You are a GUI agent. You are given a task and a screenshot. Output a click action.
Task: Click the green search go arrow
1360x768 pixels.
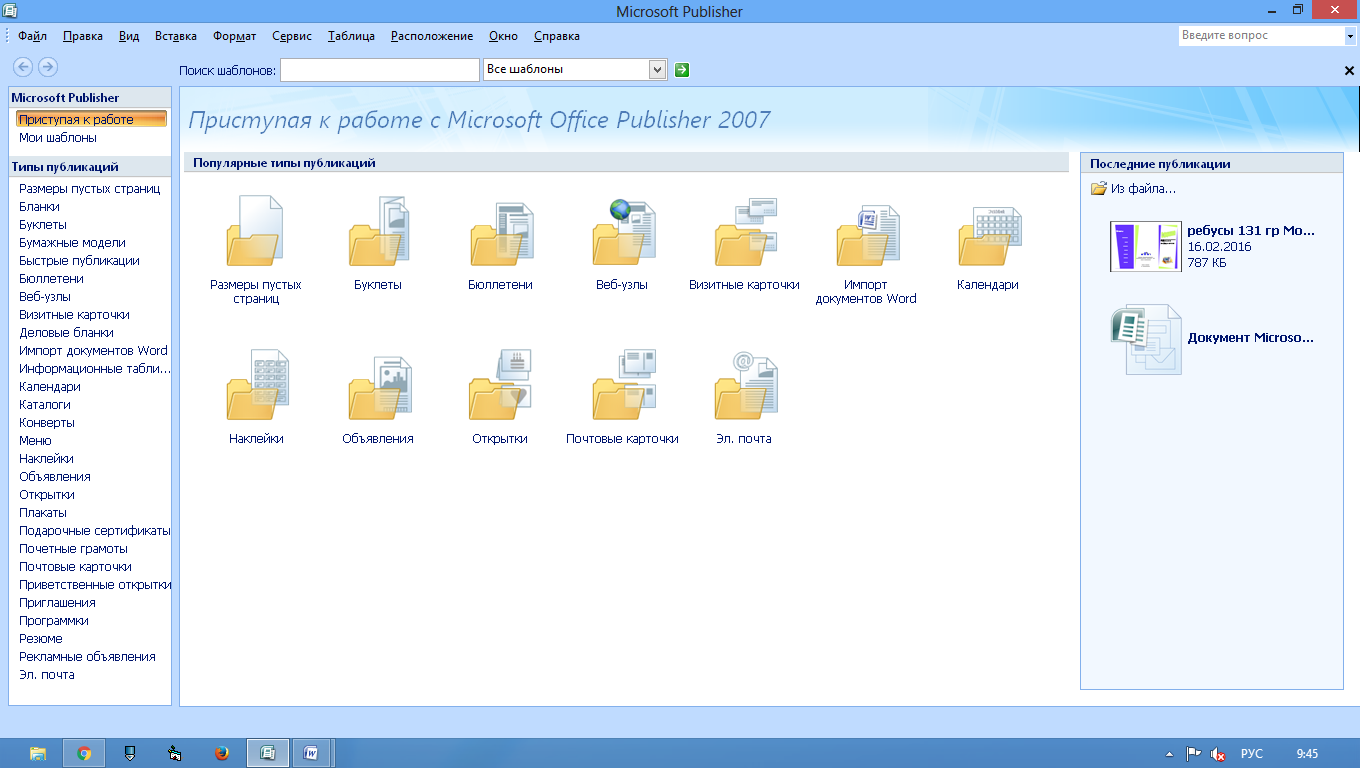pyautogui.click(x=682, y=69)
